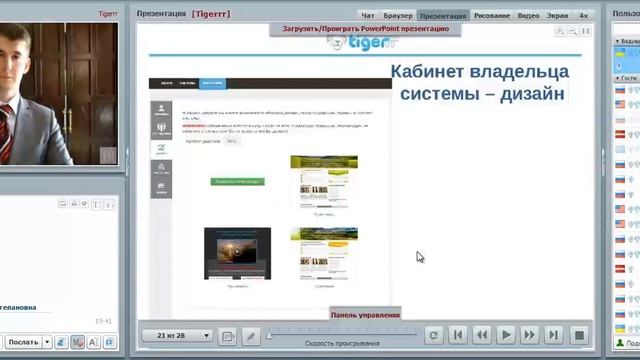Screen dimensions: 640x360
Task: Select the pencil annotation tool
Action: [x=251, y=336]
